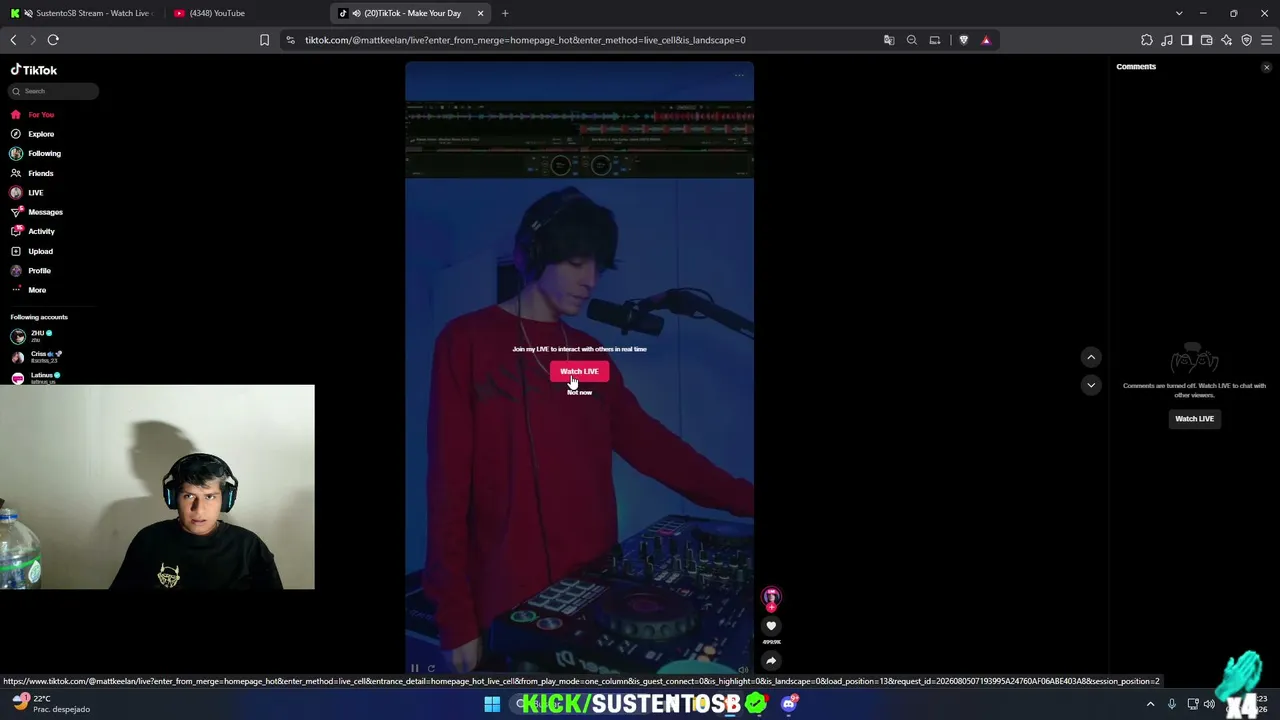Viewport: 1280px width, 720px height.
Task: Toggle video volume speaker icon
Action: (x=743, y=669)
